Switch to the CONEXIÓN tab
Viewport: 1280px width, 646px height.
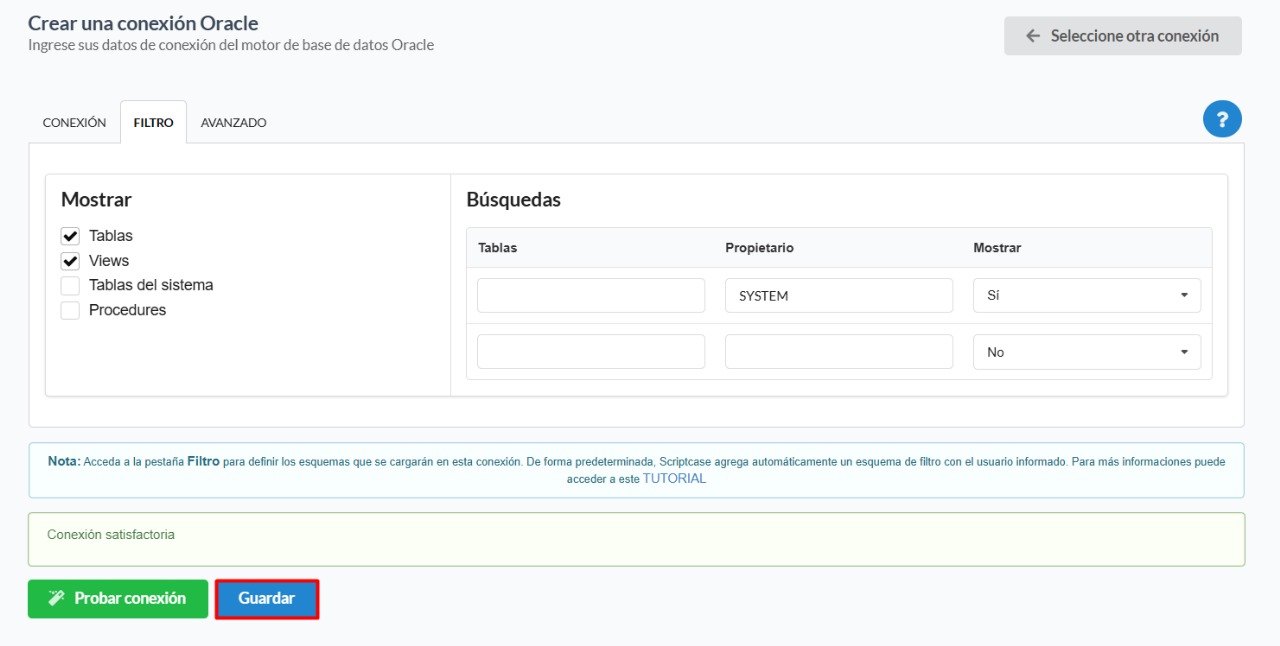(74, 122)
